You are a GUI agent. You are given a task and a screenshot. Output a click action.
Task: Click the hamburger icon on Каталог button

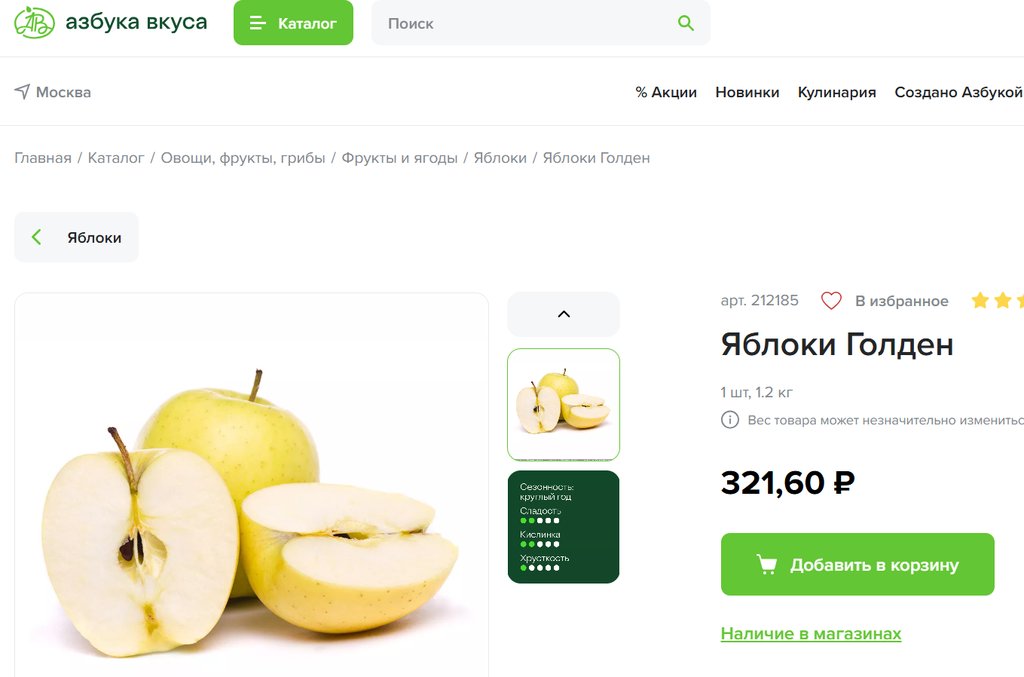[x=257, y=24]
